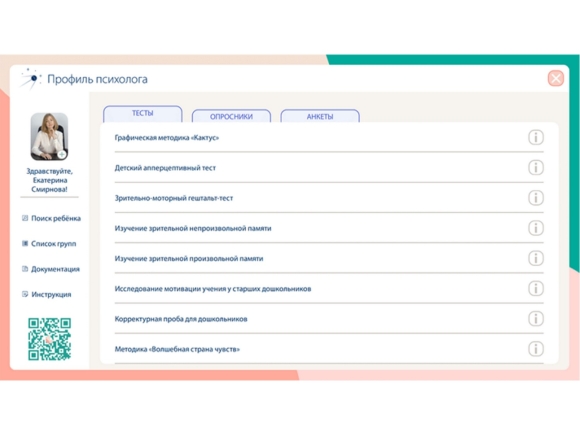Switch to the Опросники tab
Viewport: 580px width, 435px height.
[231, 116]
